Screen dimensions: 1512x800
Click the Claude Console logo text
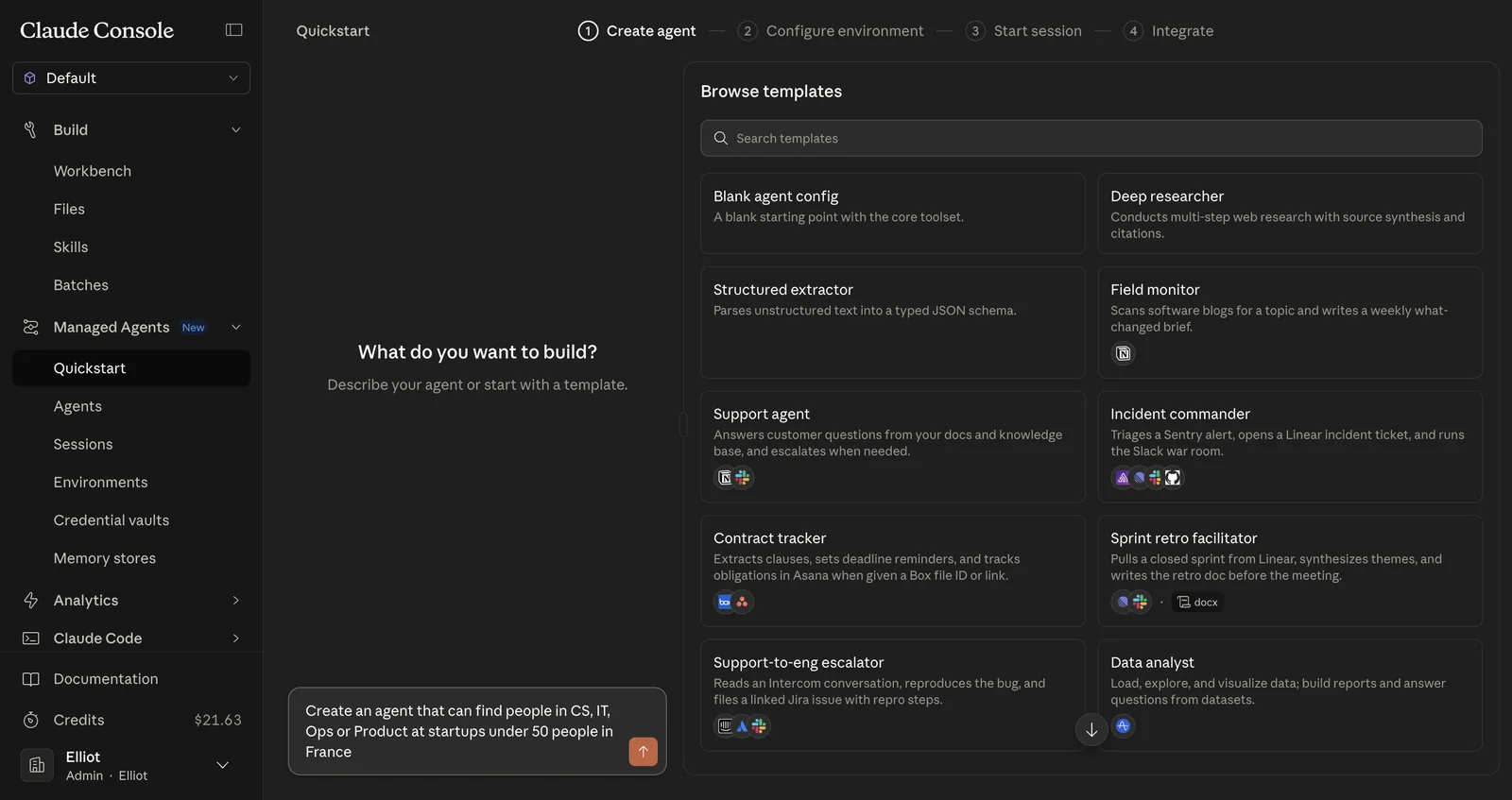coord(96,30)
